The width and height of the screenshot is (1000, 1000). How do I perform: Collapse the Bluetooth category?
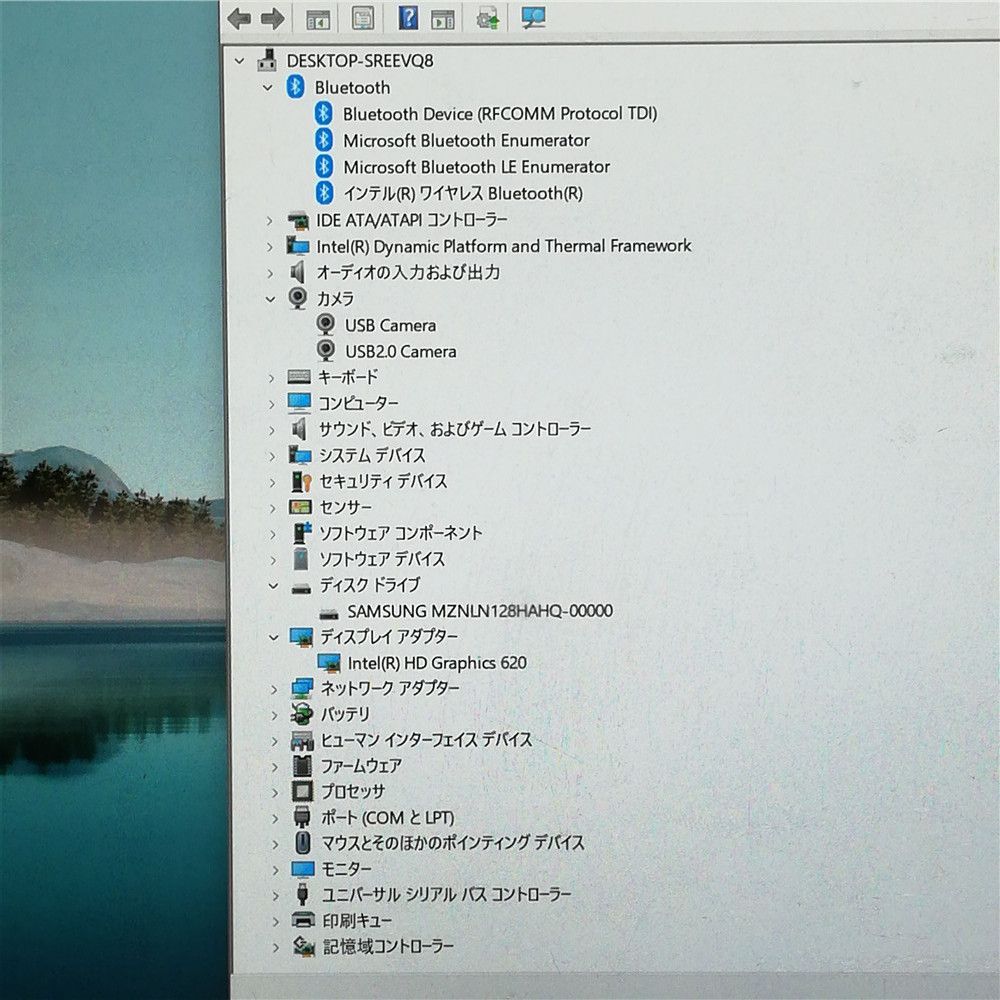pos(267,88)
